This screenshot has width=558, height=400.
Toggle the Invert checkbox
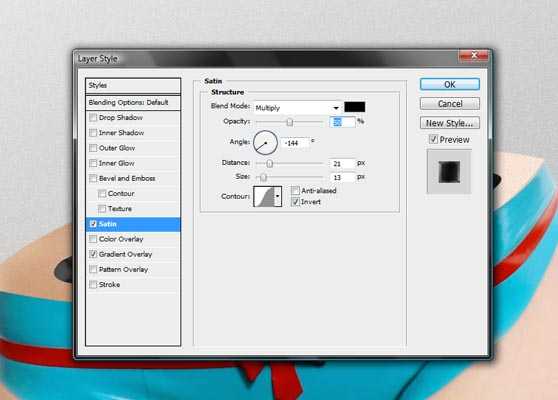295,202
